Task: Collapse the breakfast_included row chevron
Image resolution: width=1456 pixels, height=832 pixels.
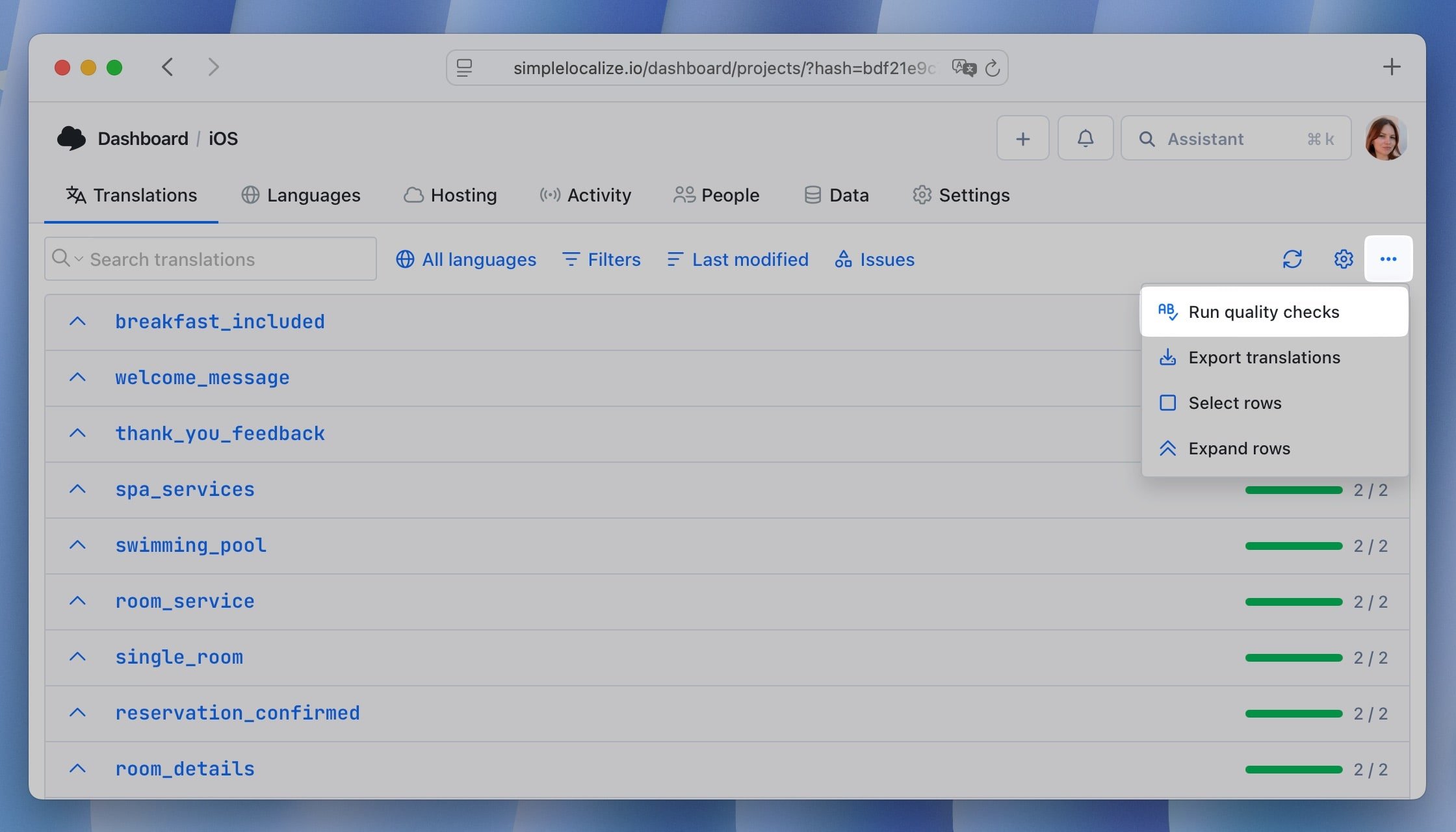Action: [77, 321]
